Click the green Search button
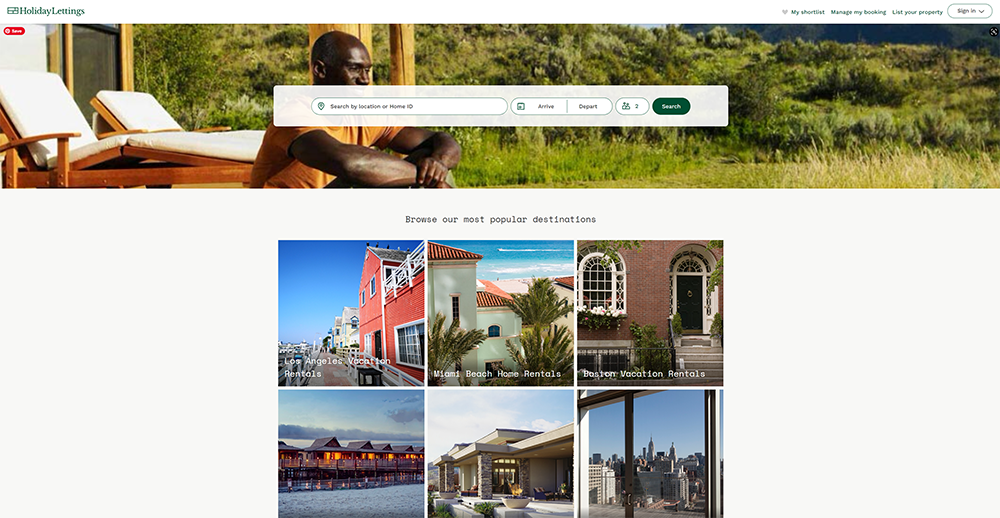 671,107
